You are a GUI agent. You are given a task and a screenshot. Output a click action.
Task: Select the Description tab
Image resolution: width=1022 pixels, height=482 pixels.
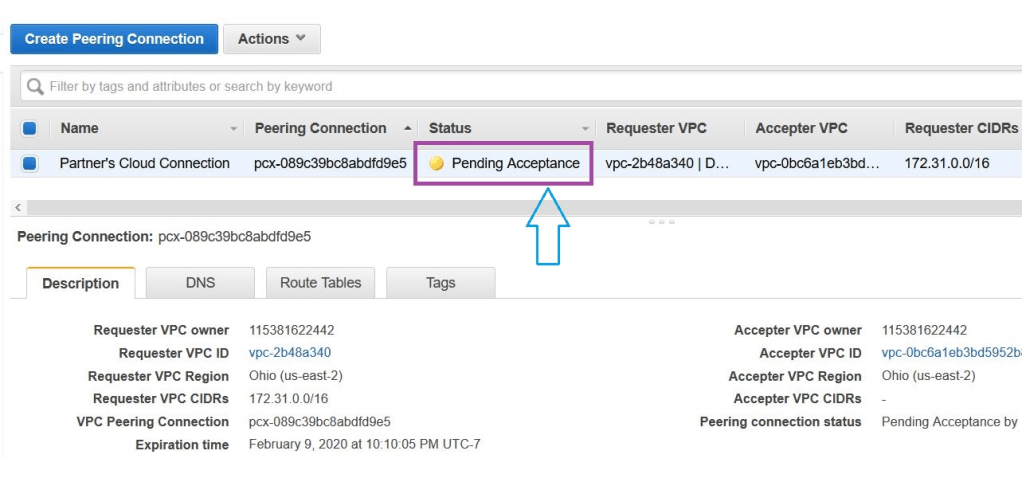[80, 283]
